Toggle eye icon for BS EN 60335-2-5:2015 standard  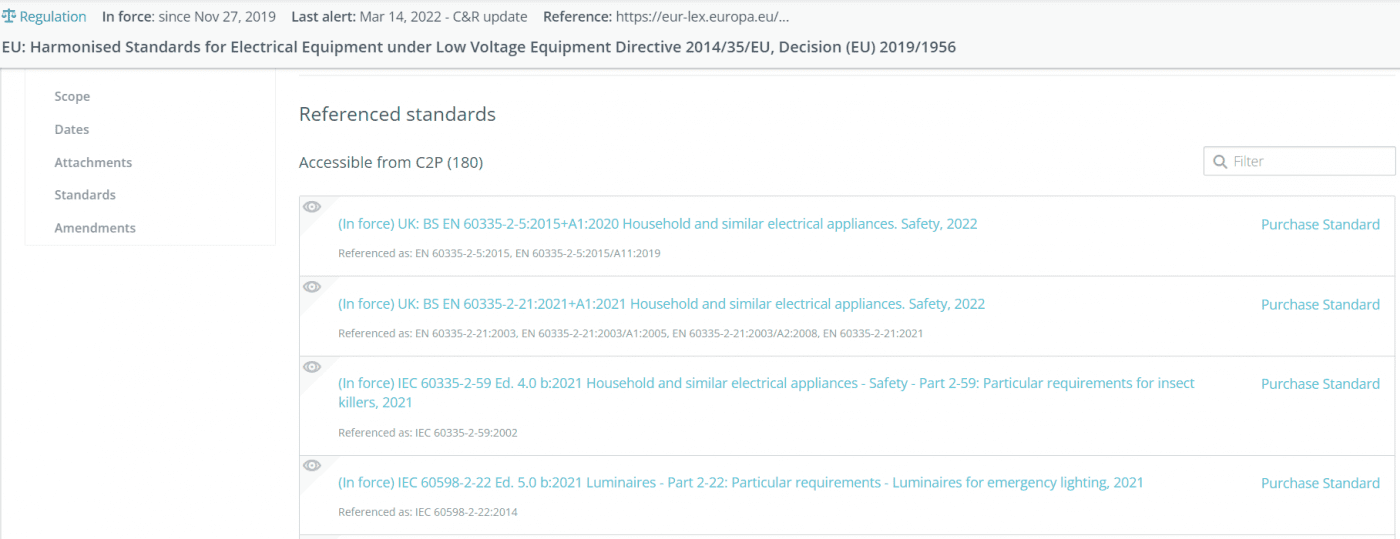point(312,207)
